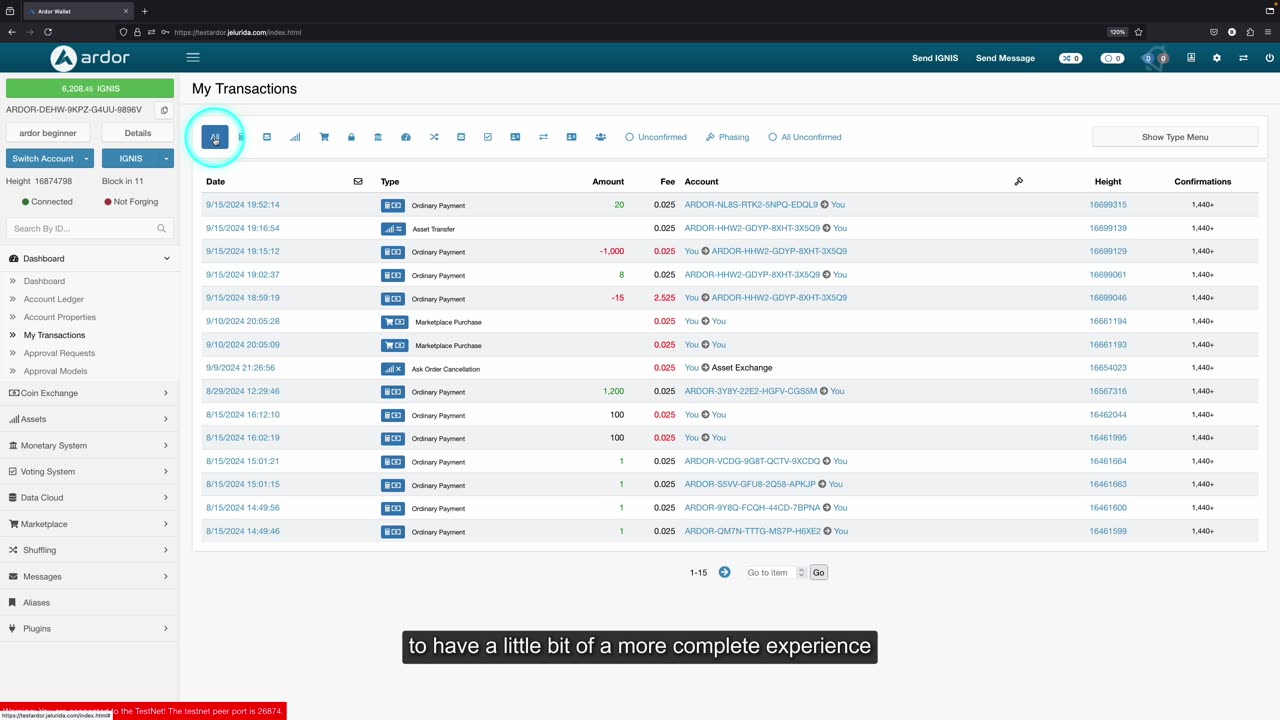Open the 9/15/2024 19:52:14 transaction link
The width and height of the screenshot is (1280, 720).
243,205
